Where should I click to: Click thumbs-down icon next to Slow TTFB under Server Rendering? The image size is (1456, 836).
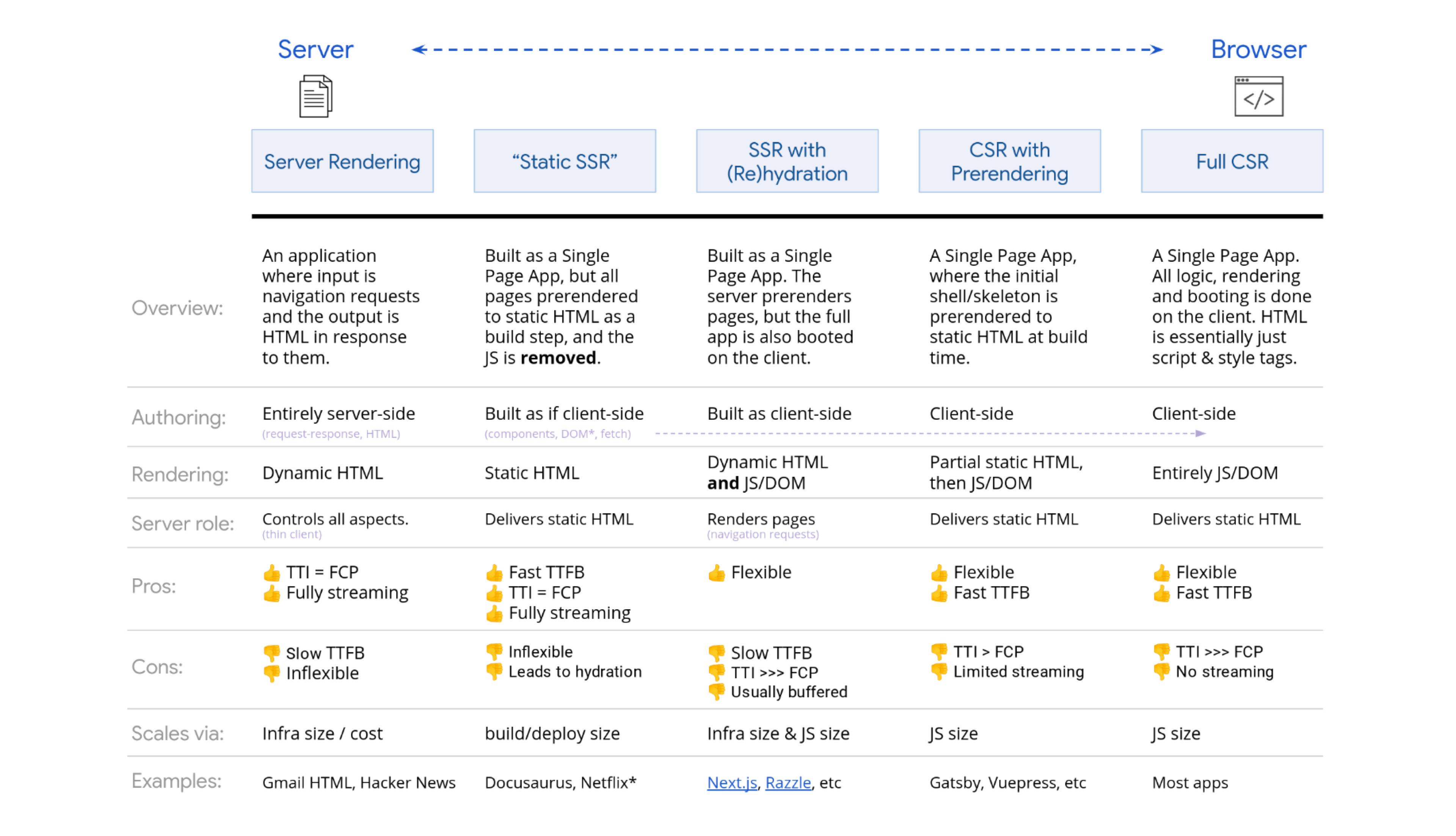[271, 653]
